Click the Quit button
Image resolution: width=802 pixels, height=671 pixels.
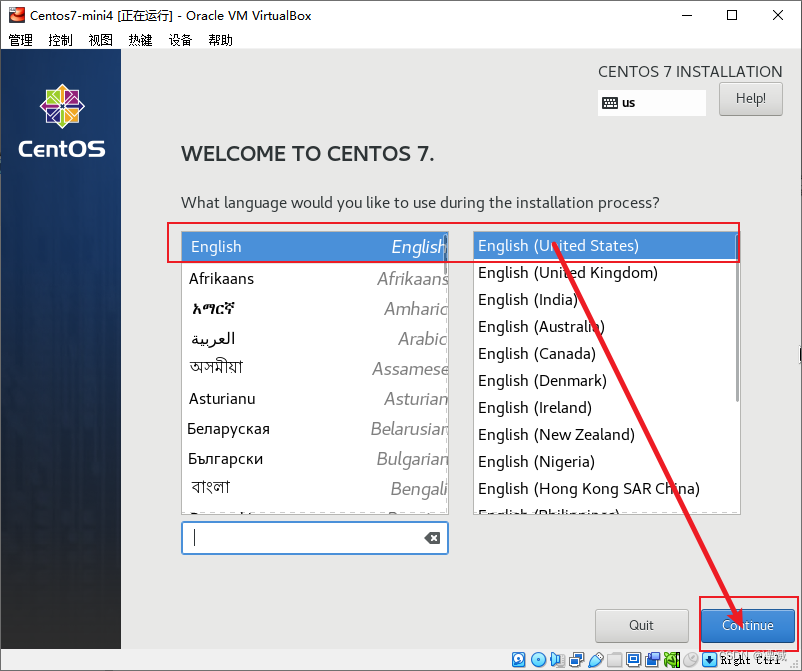click(x=641, y=625)
